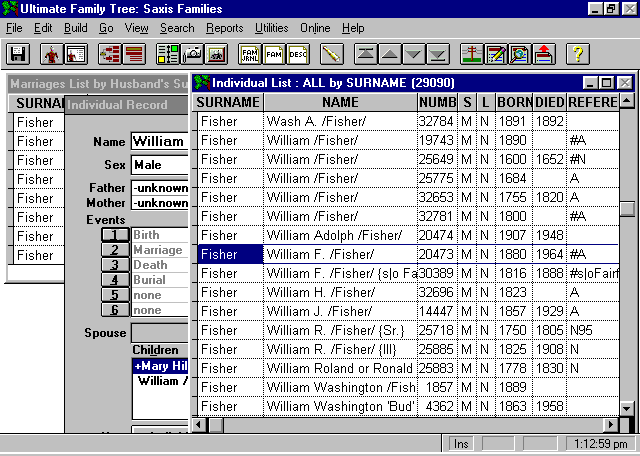The image size is (640, 456).
Task: Click the spyglass telescope search icon
Action: 332,54
